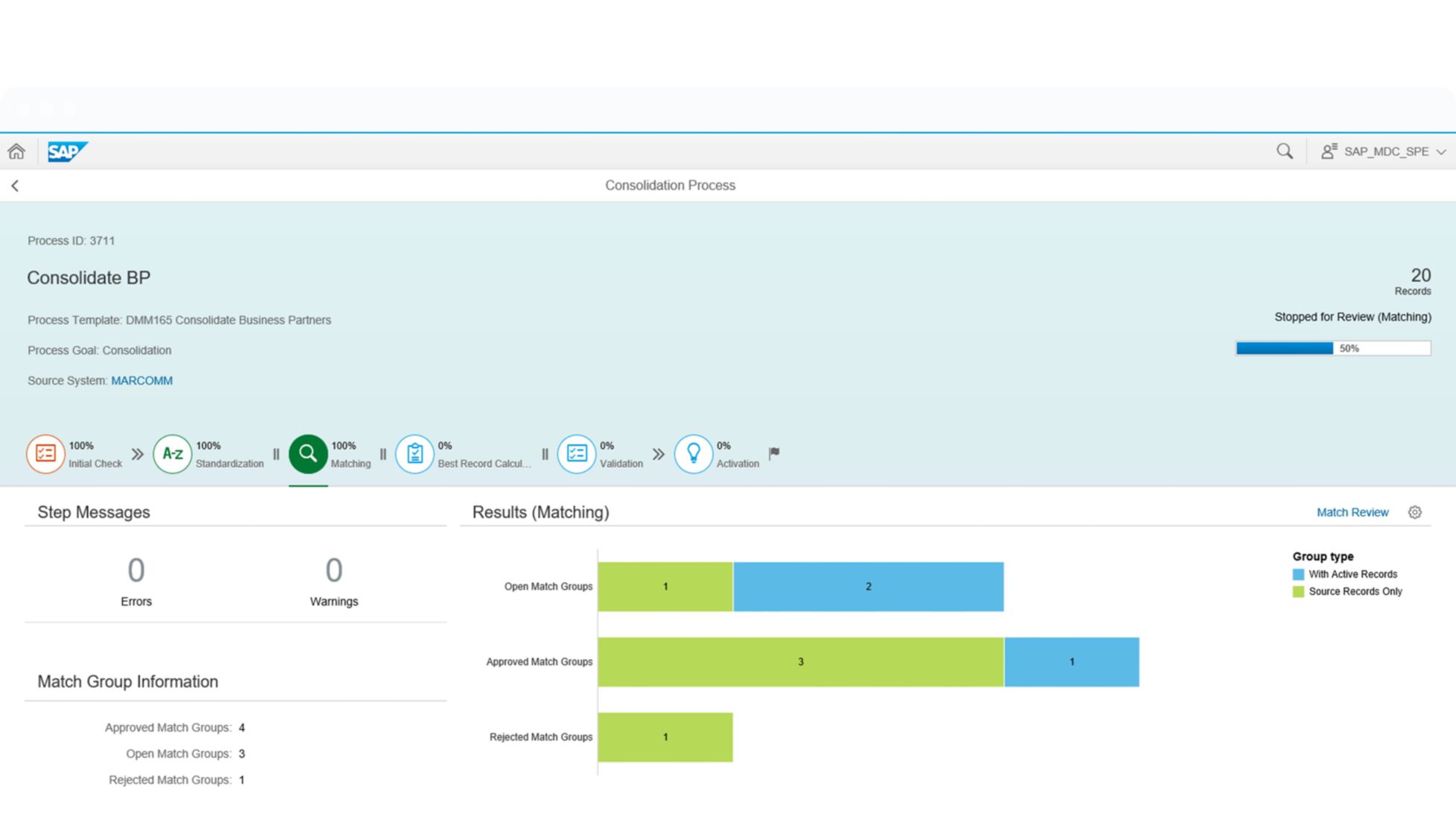The height and width of the screenshot is (820, 1456).
Task: Open the MARCOMM source system link
Action: pos(142,380)
